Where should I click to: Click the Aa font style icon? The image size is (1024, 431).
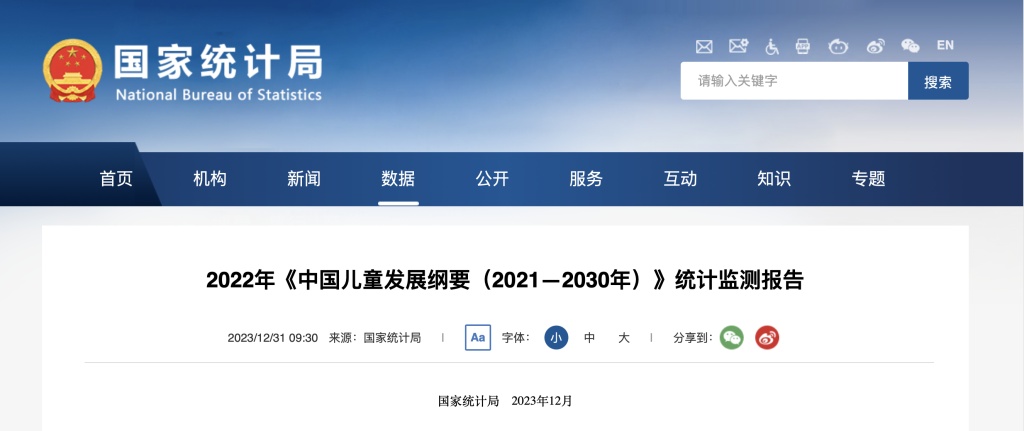(478, 338)
